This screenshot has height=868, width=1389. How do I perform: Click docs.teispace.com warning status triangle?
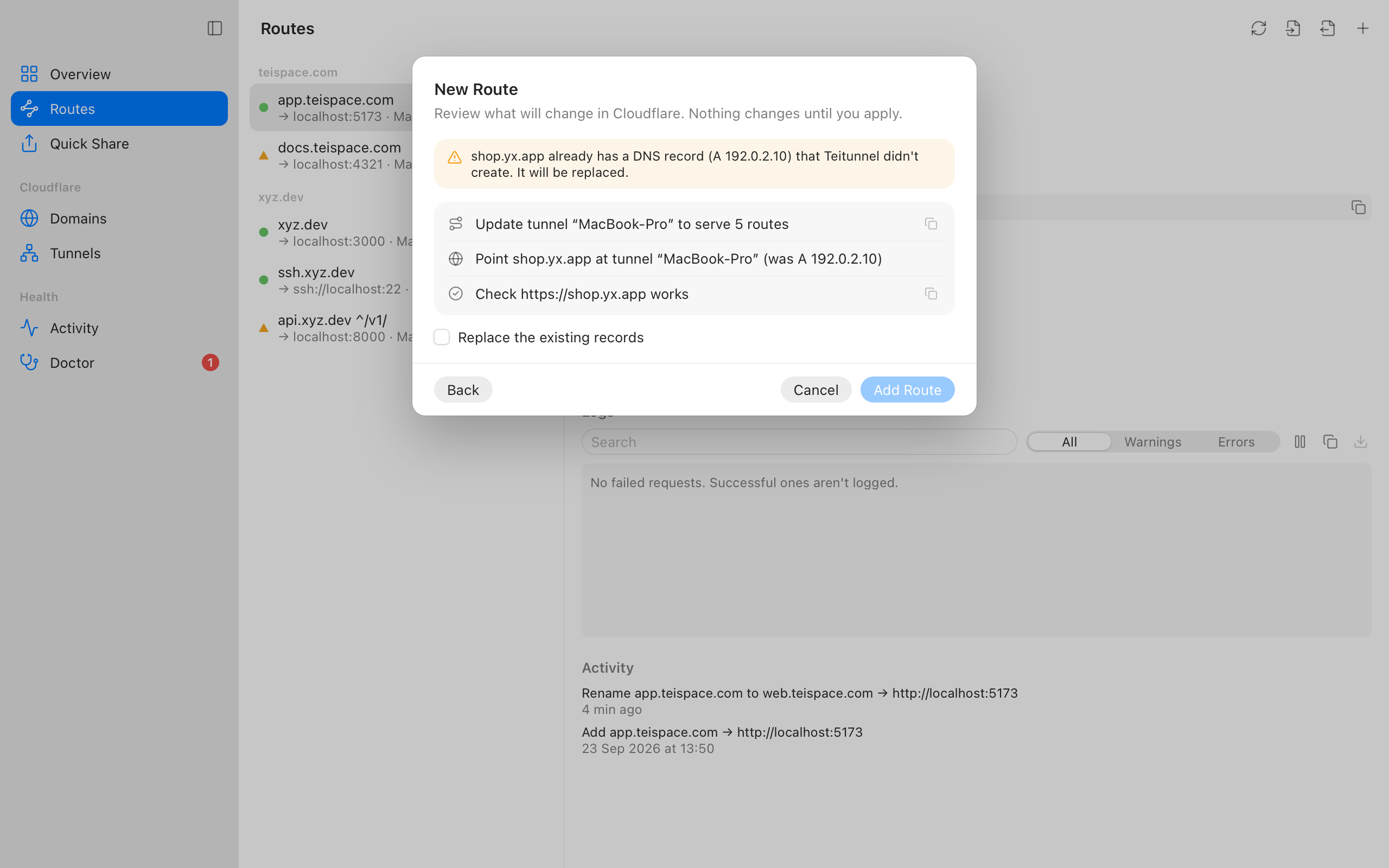click(264, 156)
